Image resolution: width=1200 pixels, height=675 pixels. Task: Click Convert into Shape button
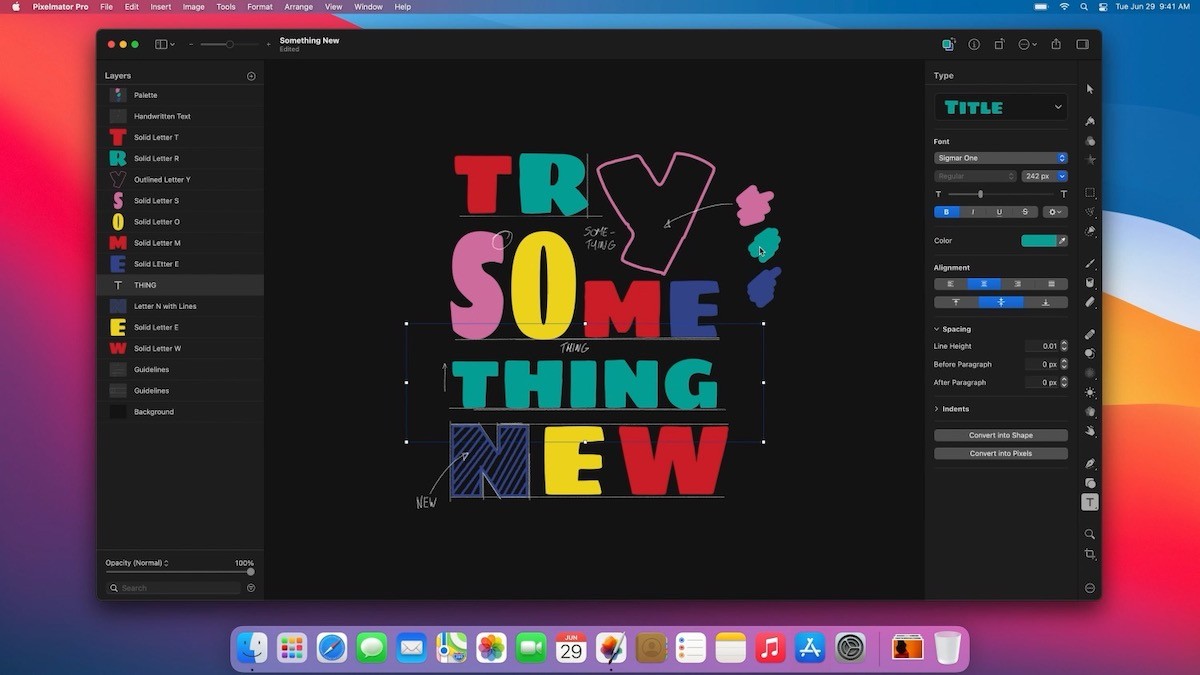pos(1001,436)
